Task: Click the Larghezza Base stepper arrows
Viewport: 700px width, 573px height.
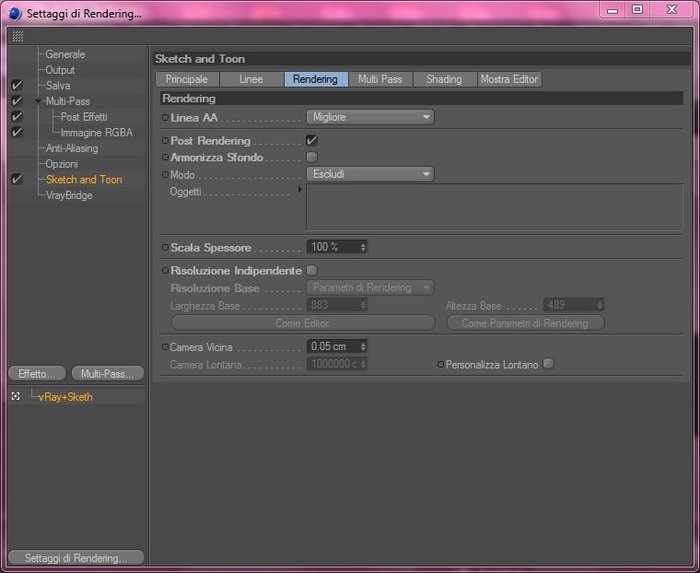Action: pyautogui.click(x=363, y=305)
